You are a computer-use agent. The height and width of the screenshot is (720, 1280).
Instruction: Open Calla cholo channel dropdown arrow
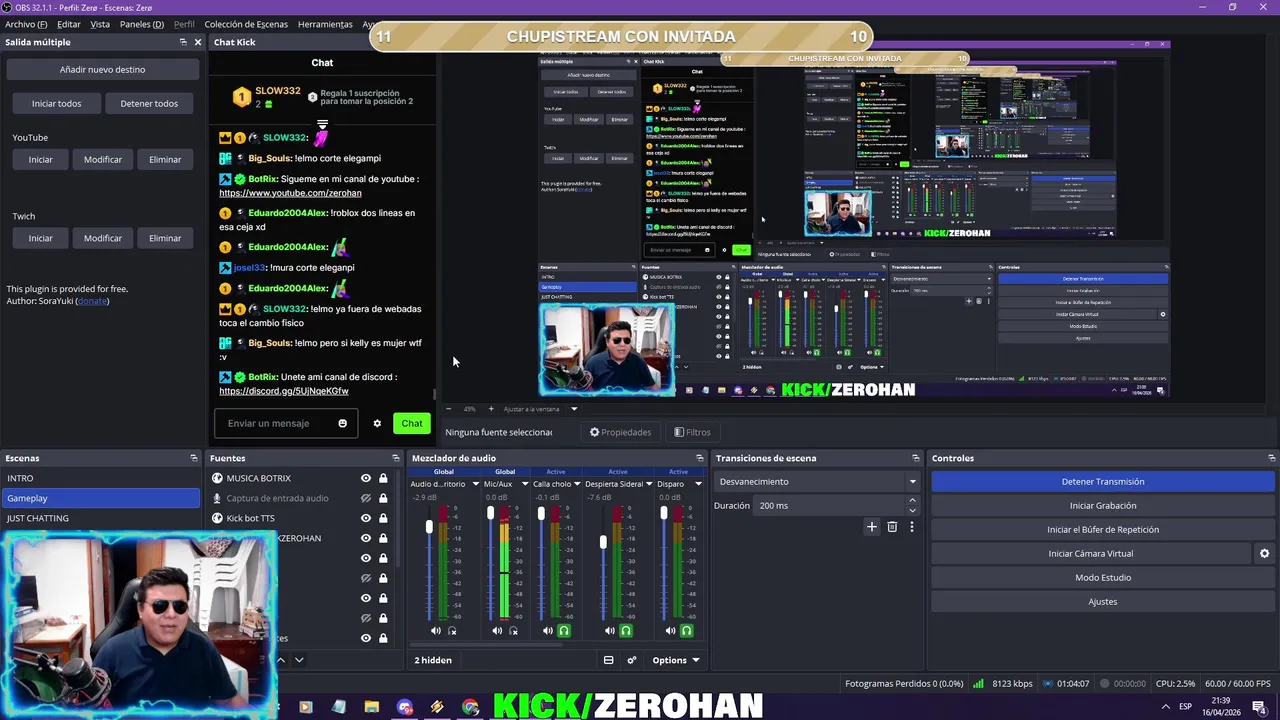577,484
